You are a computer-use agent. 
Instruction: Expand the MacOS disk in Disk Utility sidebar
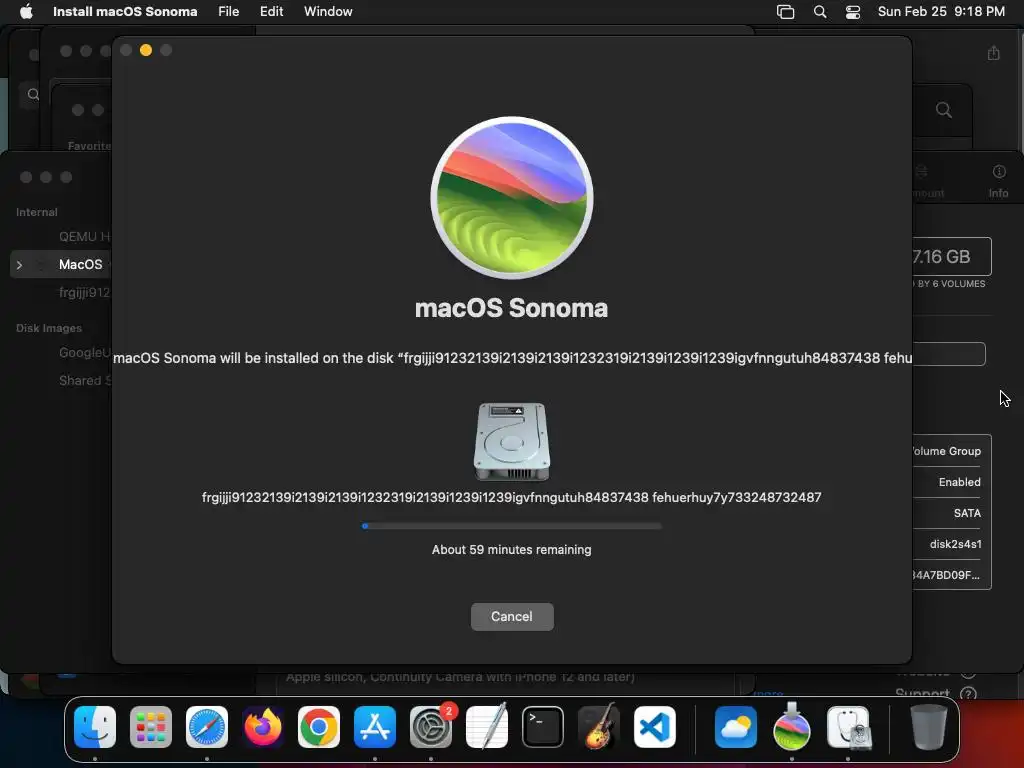(x=20, y=265)
